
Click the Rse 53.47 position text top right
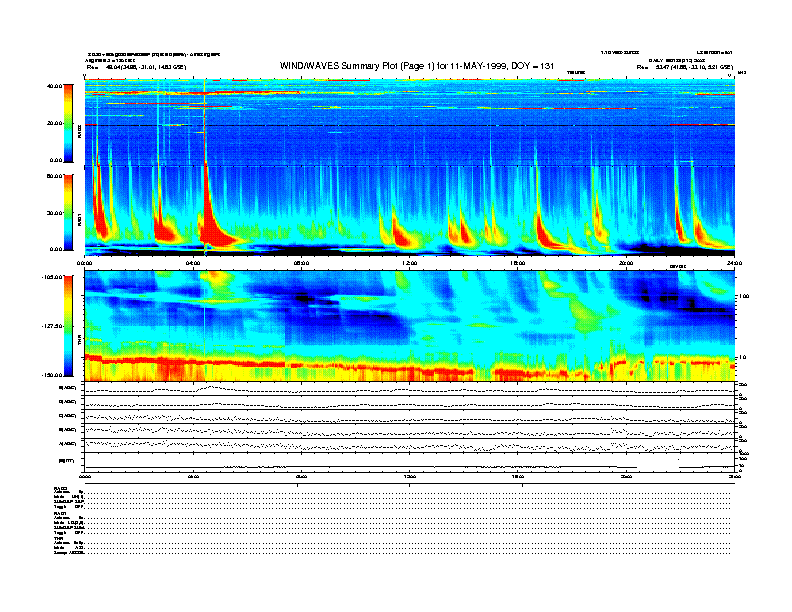click(685, 67)
